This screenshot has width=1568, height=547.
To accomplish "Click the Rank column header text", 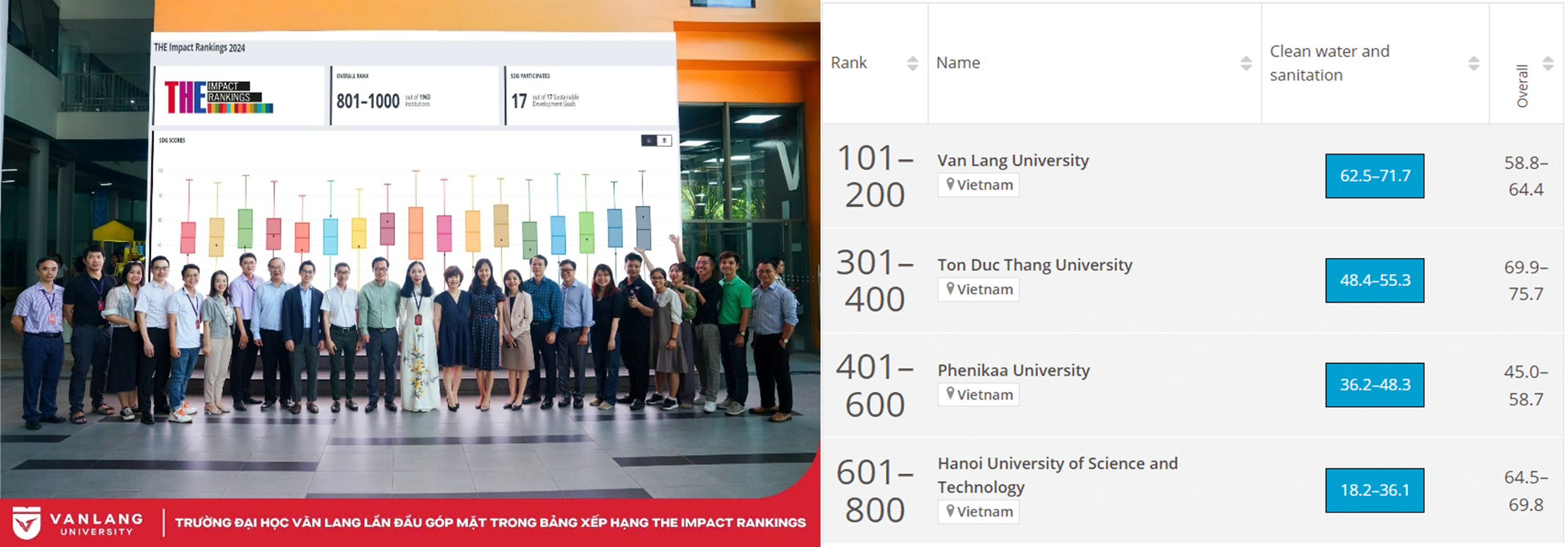I will tap(849, 63).
